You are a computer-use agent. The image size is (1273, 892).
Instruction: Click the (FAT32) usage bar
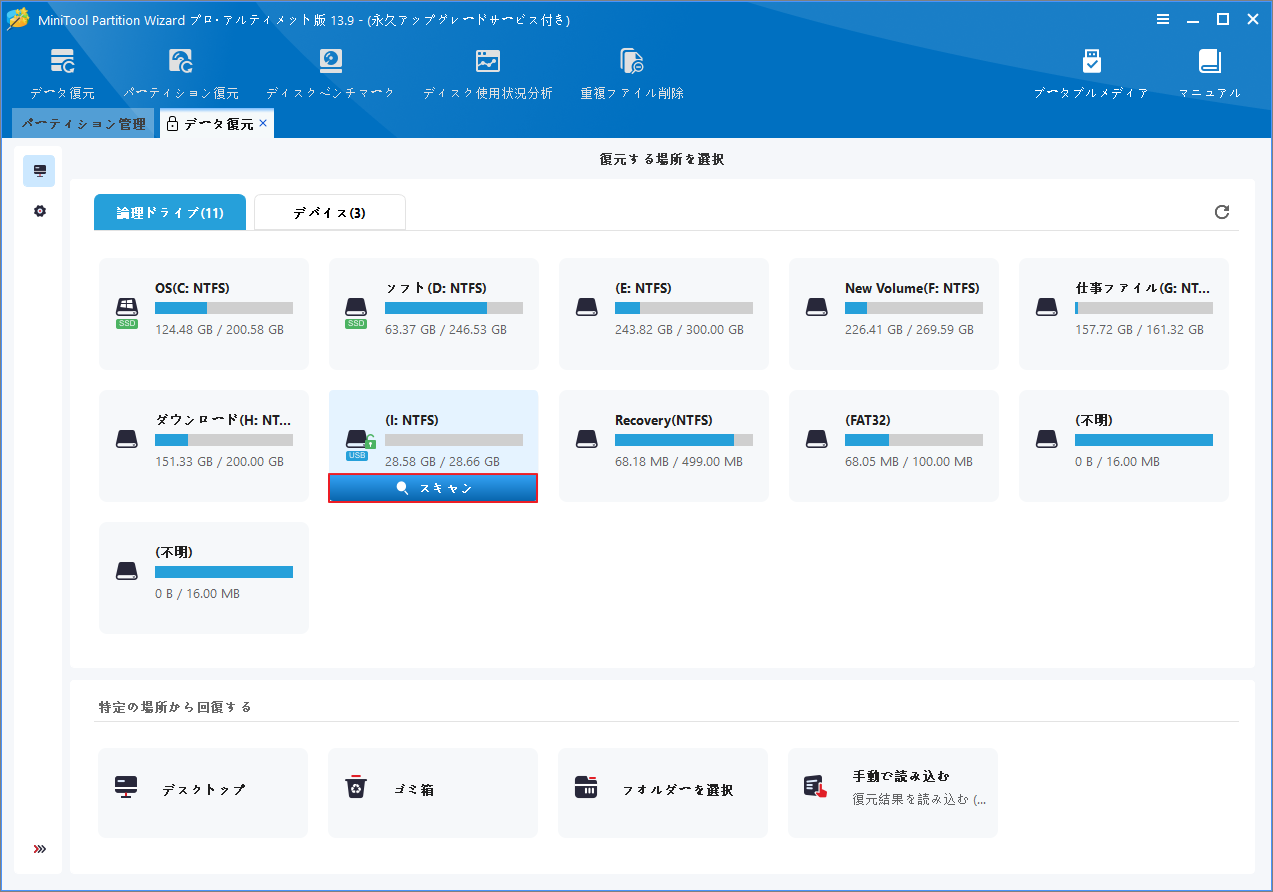(914, 440)
